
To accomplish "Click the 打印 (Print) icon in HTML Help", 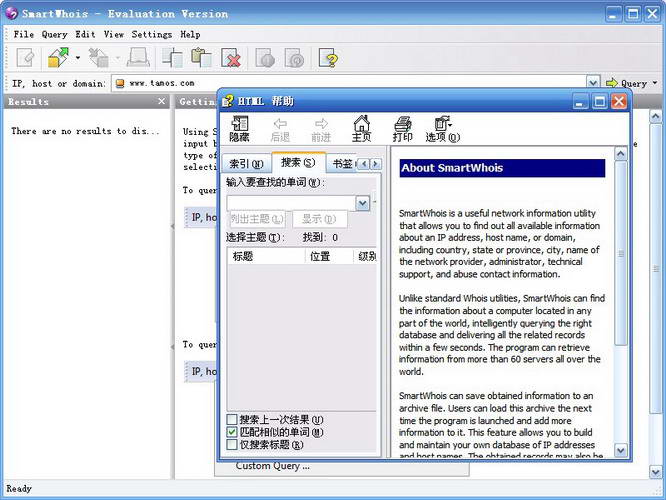I will pyautogui.click(x=402, y=129).
